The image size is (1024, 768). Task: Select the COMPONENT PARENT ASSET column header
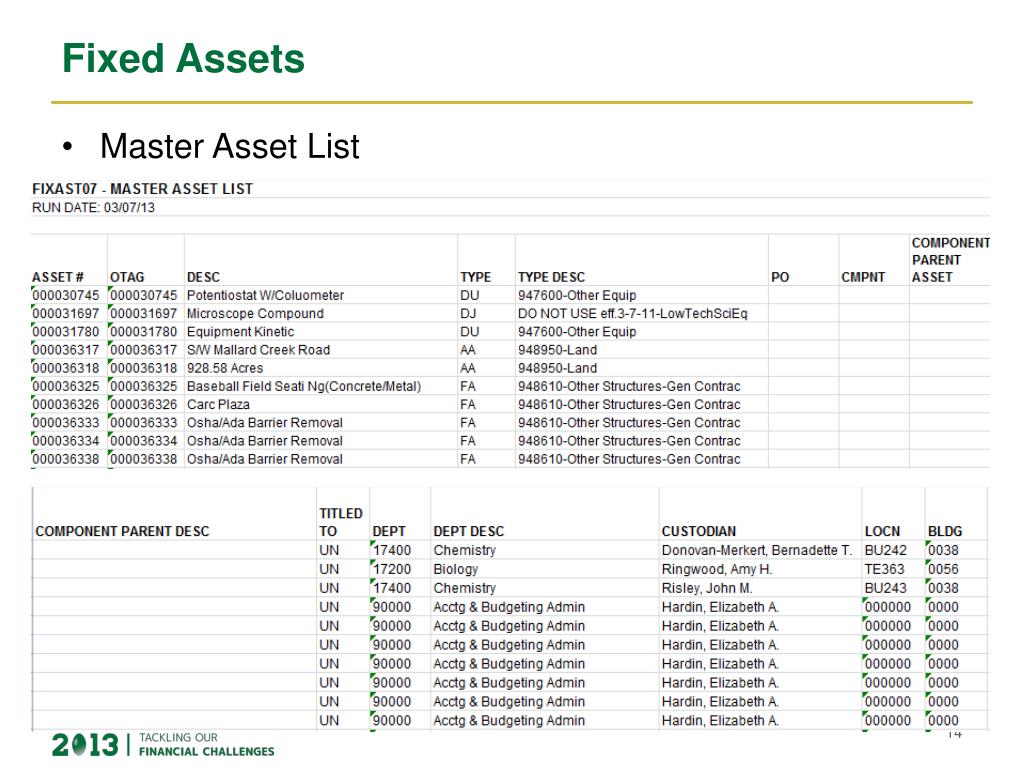(x=951, y=260)
